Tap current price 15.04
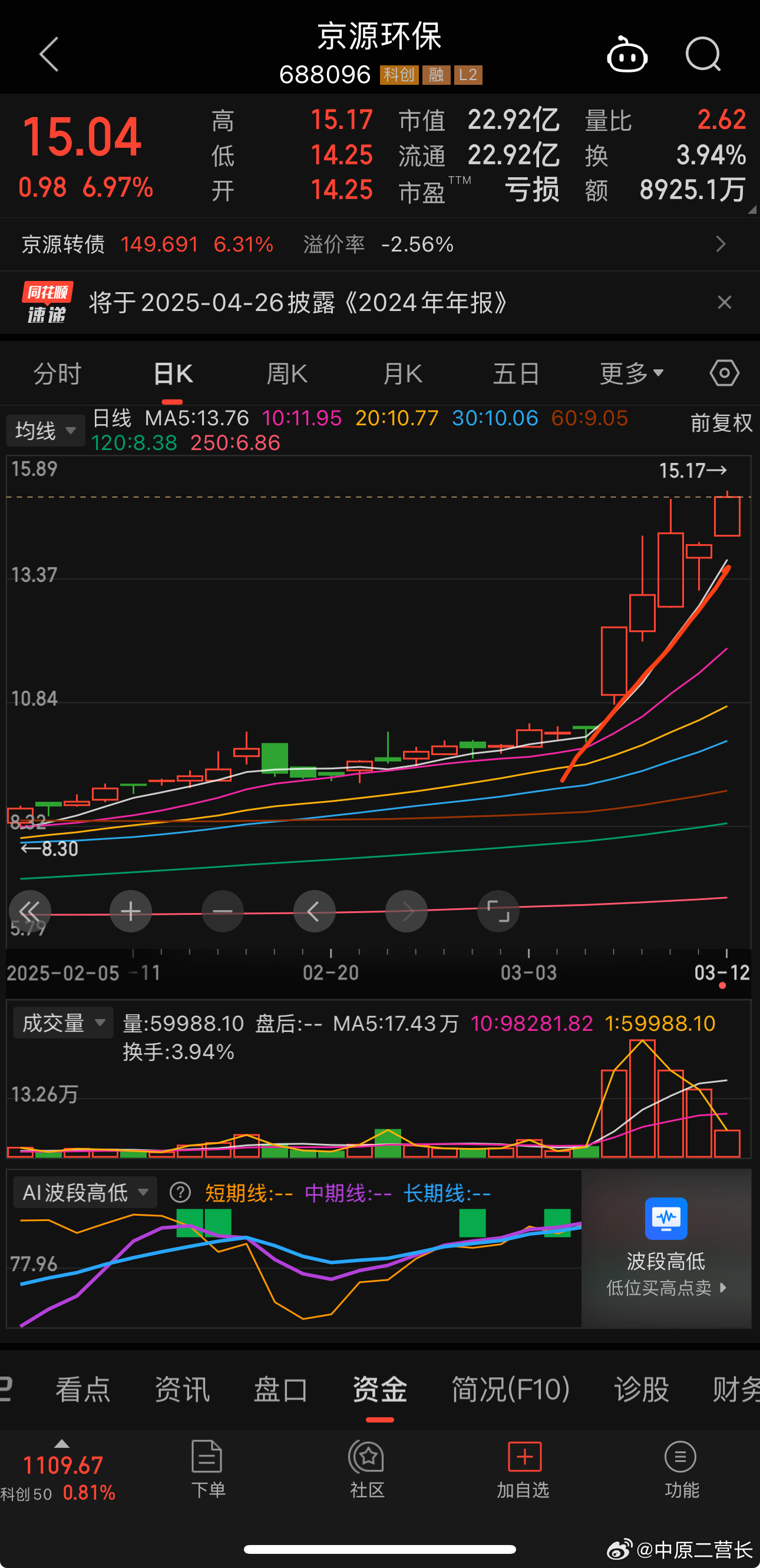The image size is (760, 1568). point(82,136)
